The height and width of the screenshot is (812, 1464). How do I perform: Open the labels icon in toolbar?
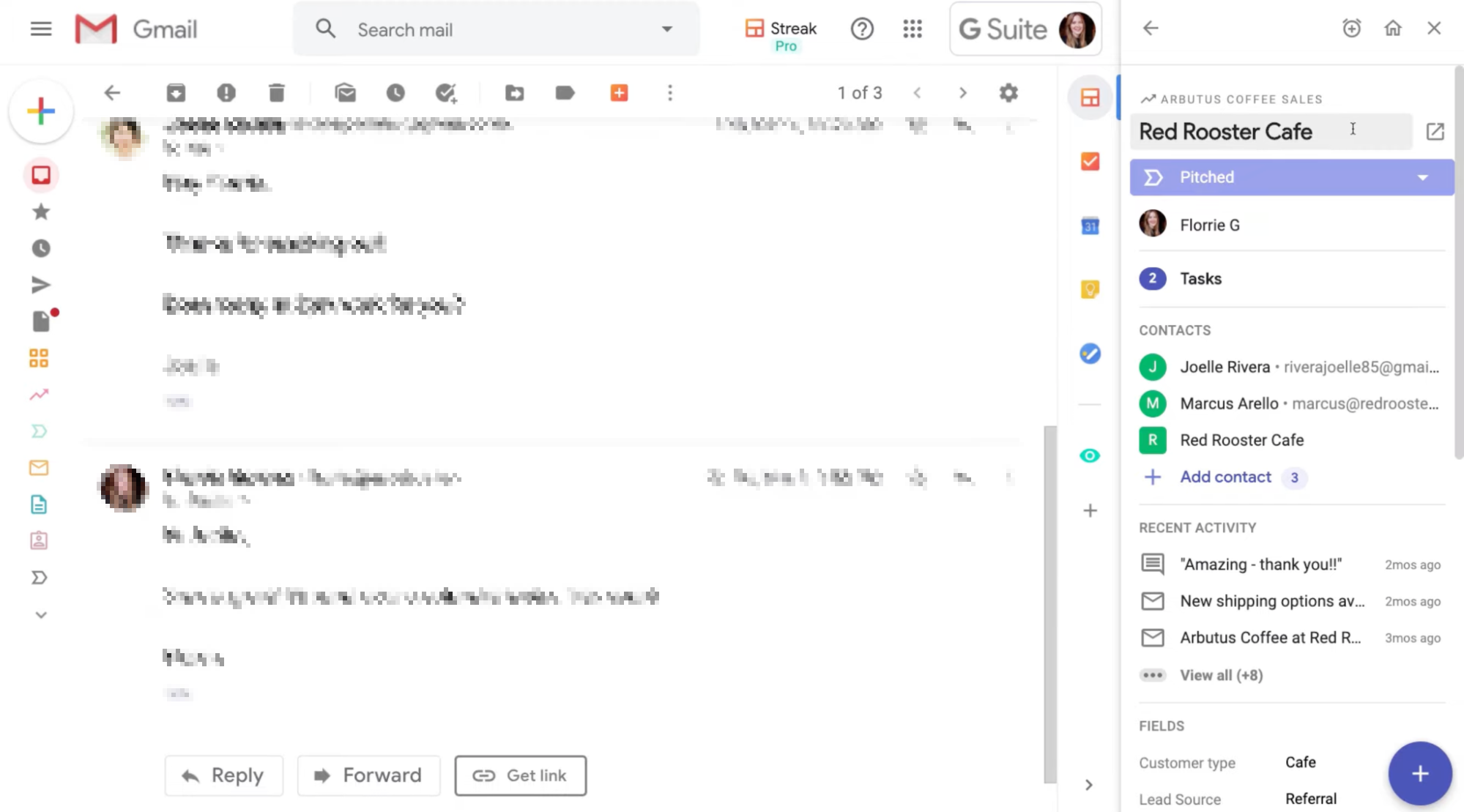[x=565, y=93]
